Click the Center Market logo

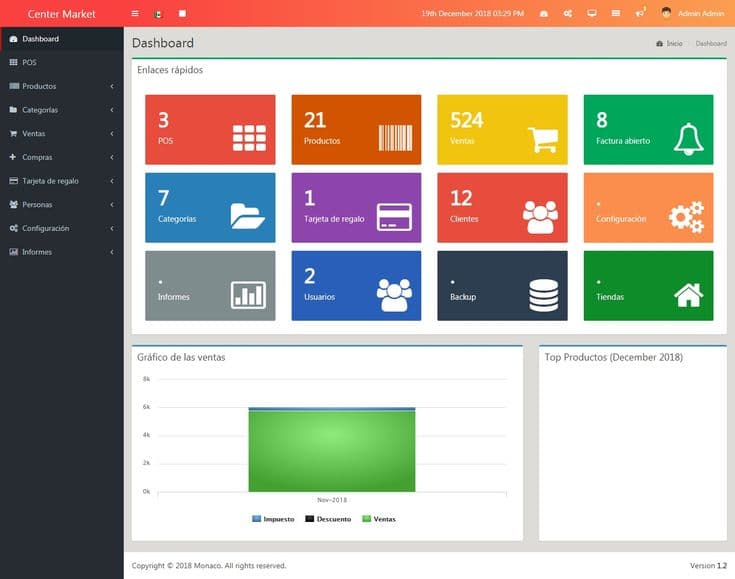click(61, 14)
